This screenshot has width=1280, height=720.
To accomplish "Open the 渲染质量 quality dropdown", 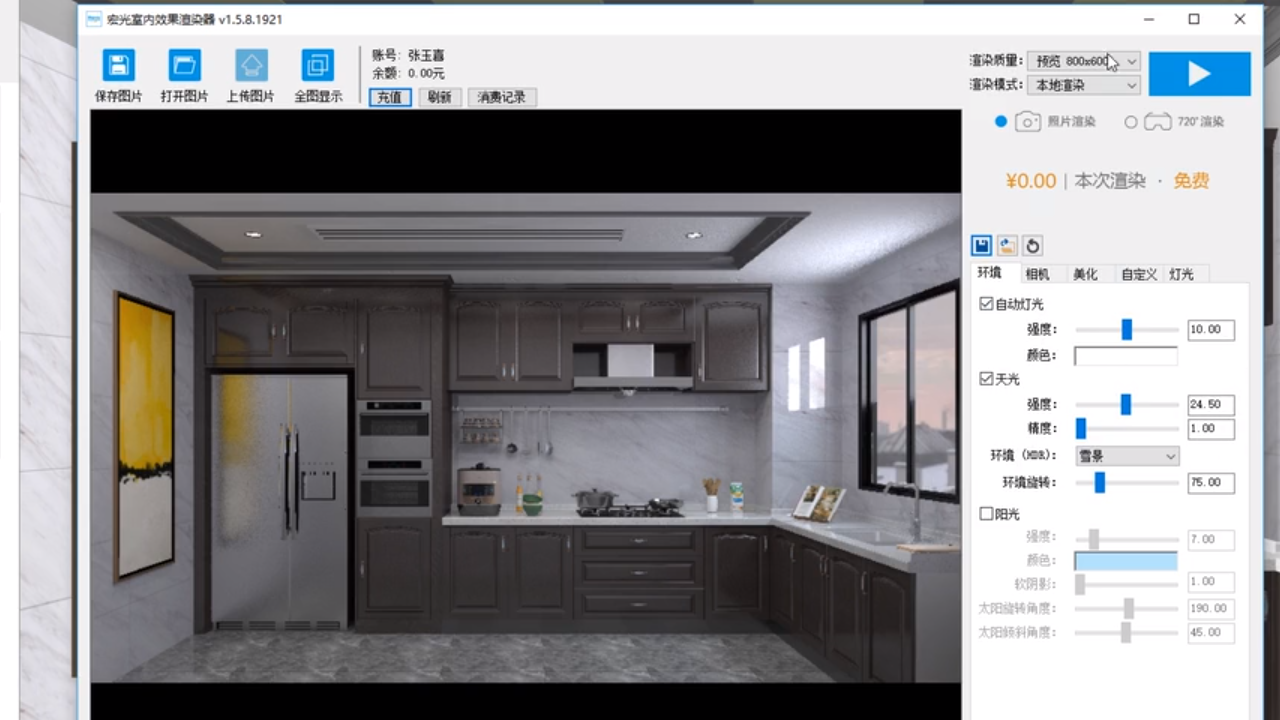I will [x=1084, y=61].
